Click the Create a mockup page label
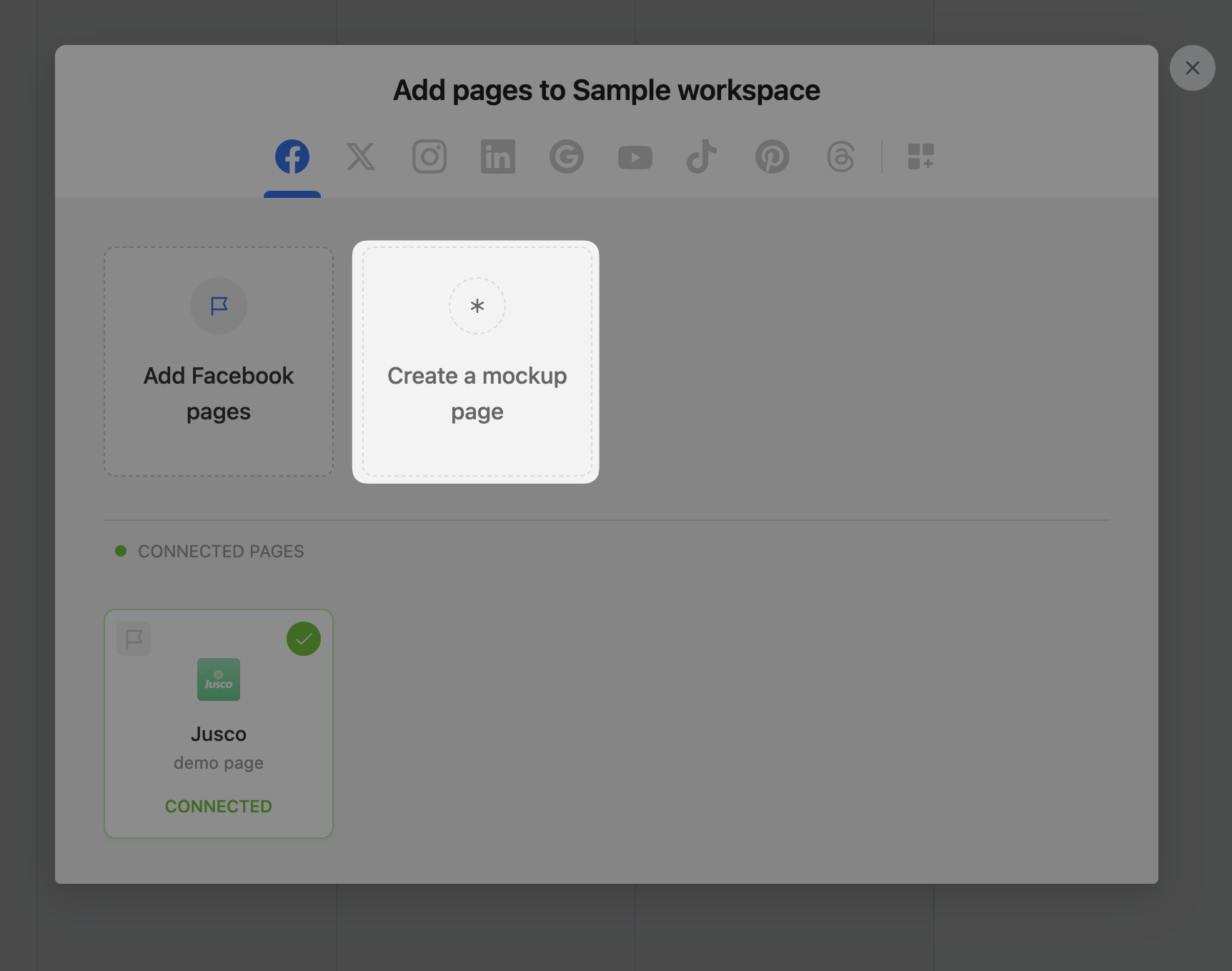Image resolution: width=1232 pixels, height=971 pixels. click(477, 393)
